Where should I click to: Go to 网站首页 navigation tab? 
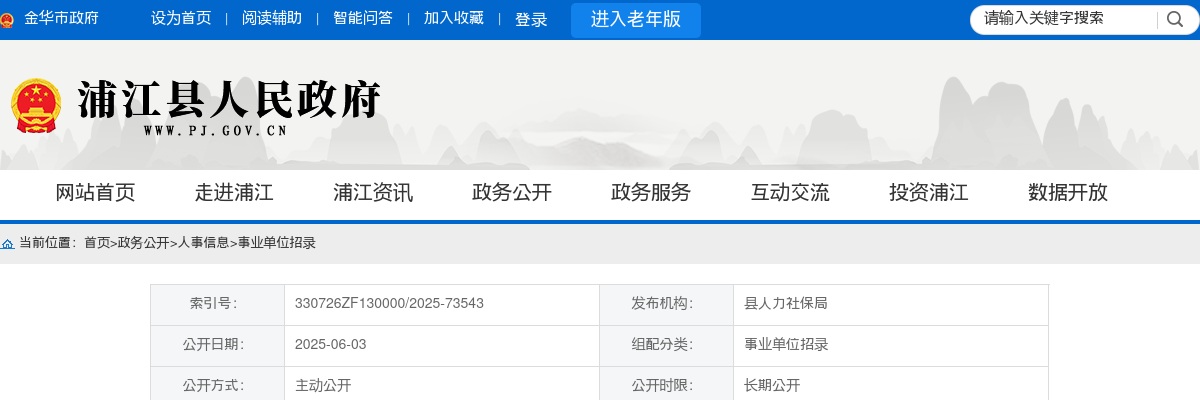pos(95,193)
